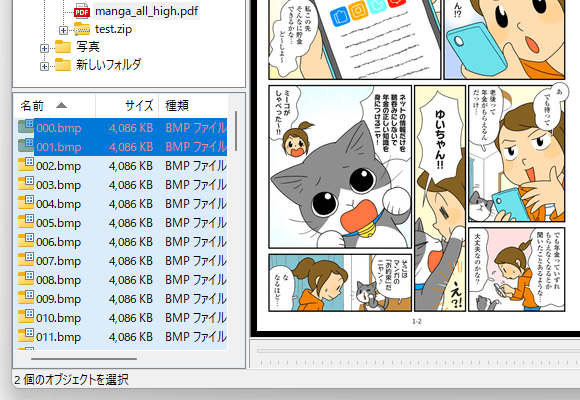Select the file name 003.bmp

coord(58,185)
